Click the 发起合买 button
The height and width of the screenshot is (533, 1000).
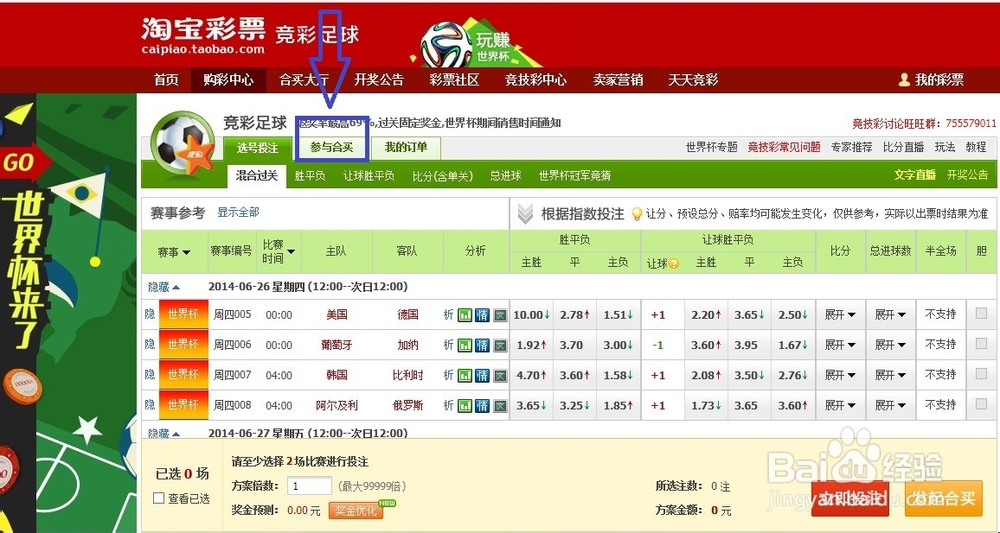point(943,498)
